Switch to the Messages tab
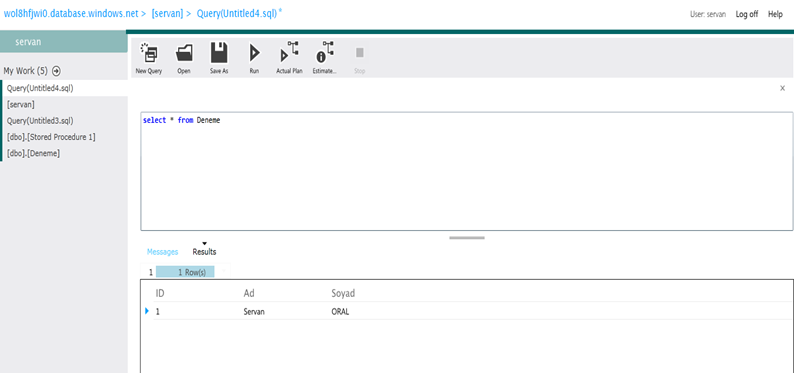 (x=163, y=252)
